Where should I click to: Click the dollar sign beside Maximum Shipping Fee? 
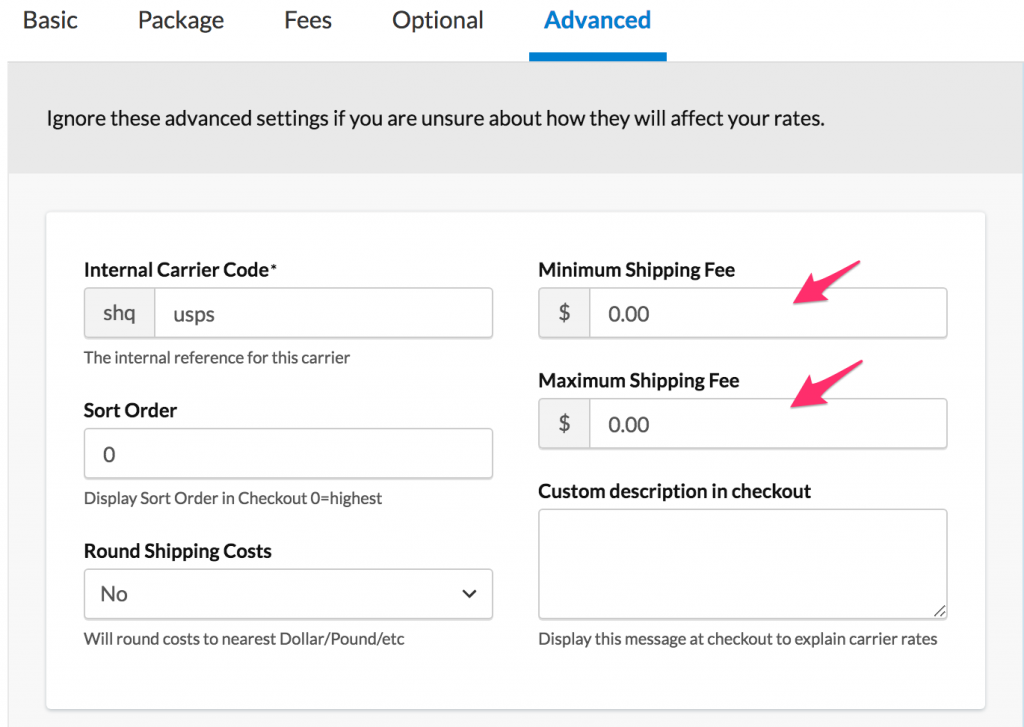564,424
